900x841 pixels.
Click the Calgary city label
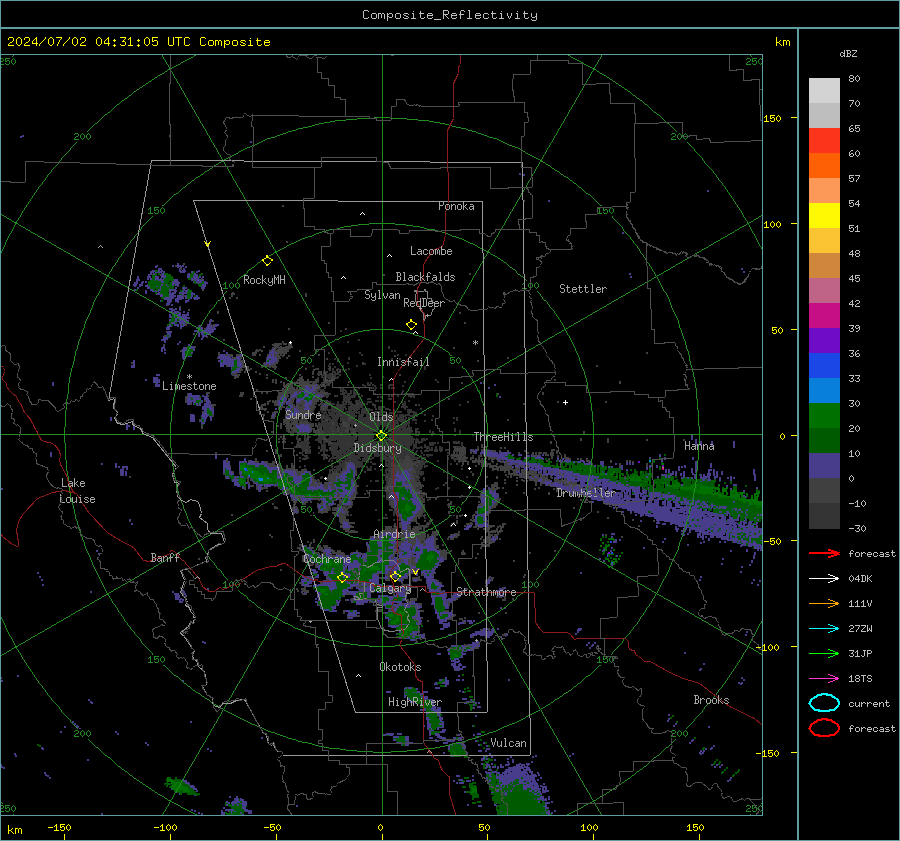(x=390, y=588)
